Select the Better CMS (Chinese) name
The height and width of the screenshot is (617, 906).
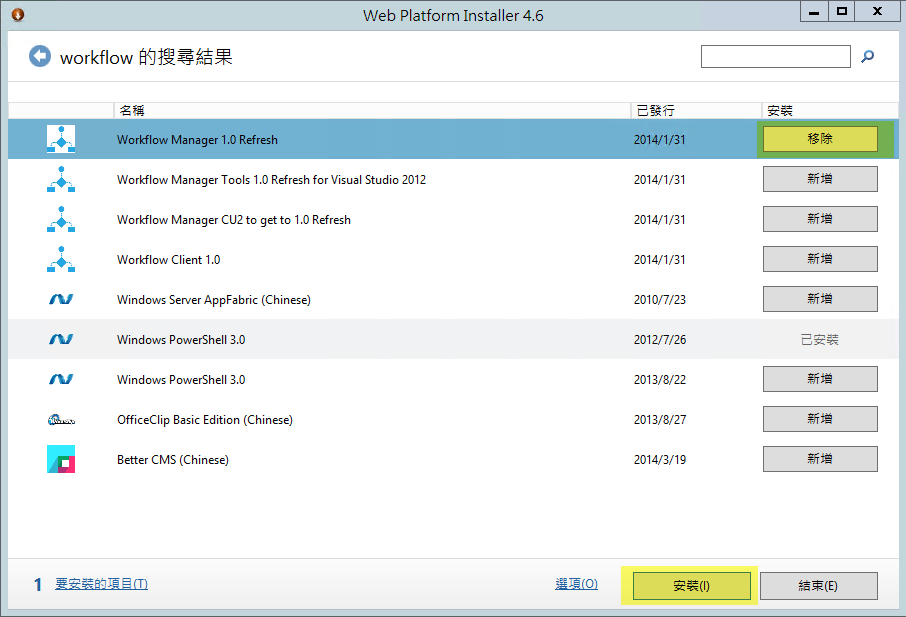click(173, 460)
